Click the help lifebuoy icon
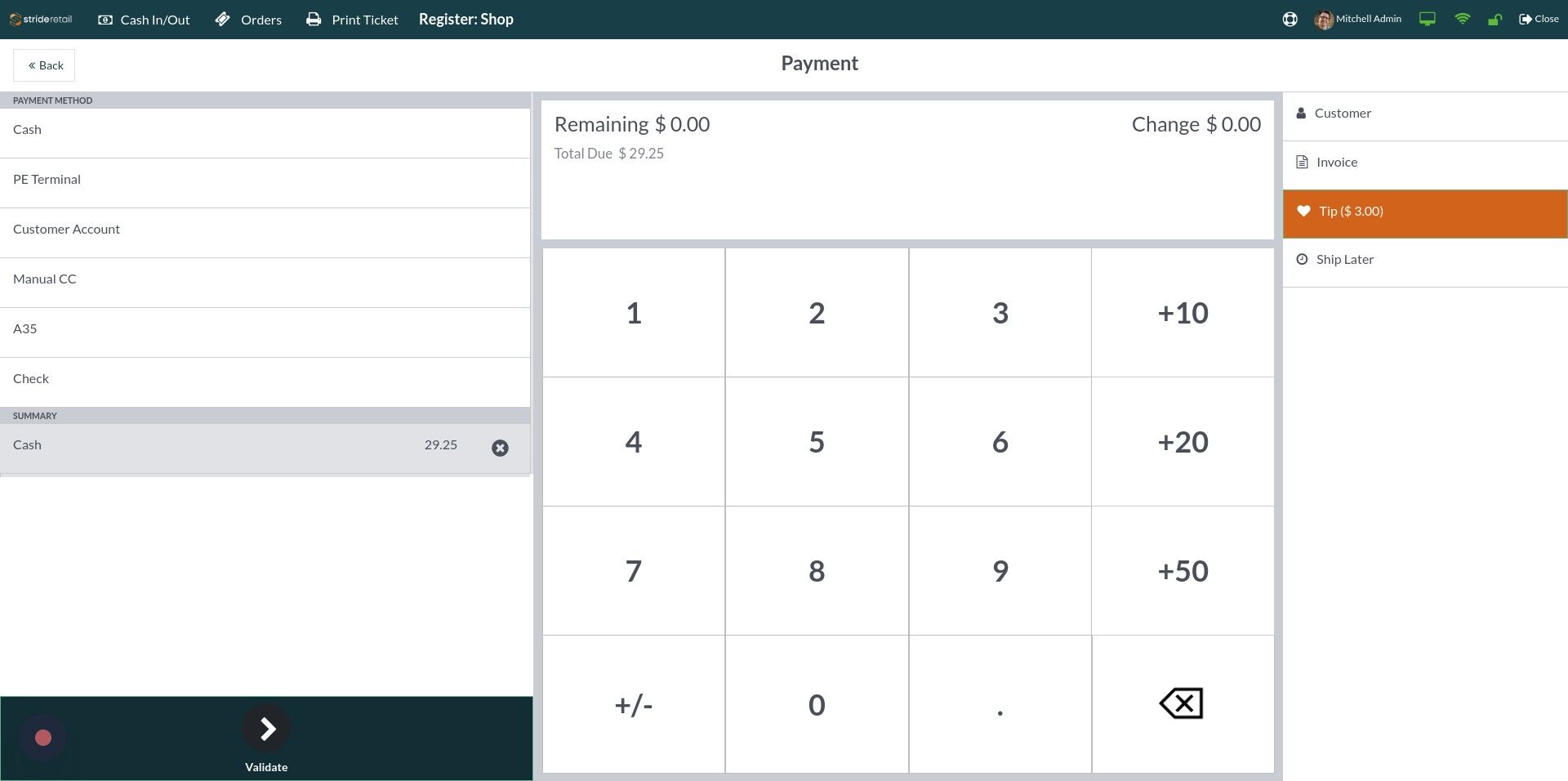Viewport: 1568px width, 781px height. point(1290,19)
